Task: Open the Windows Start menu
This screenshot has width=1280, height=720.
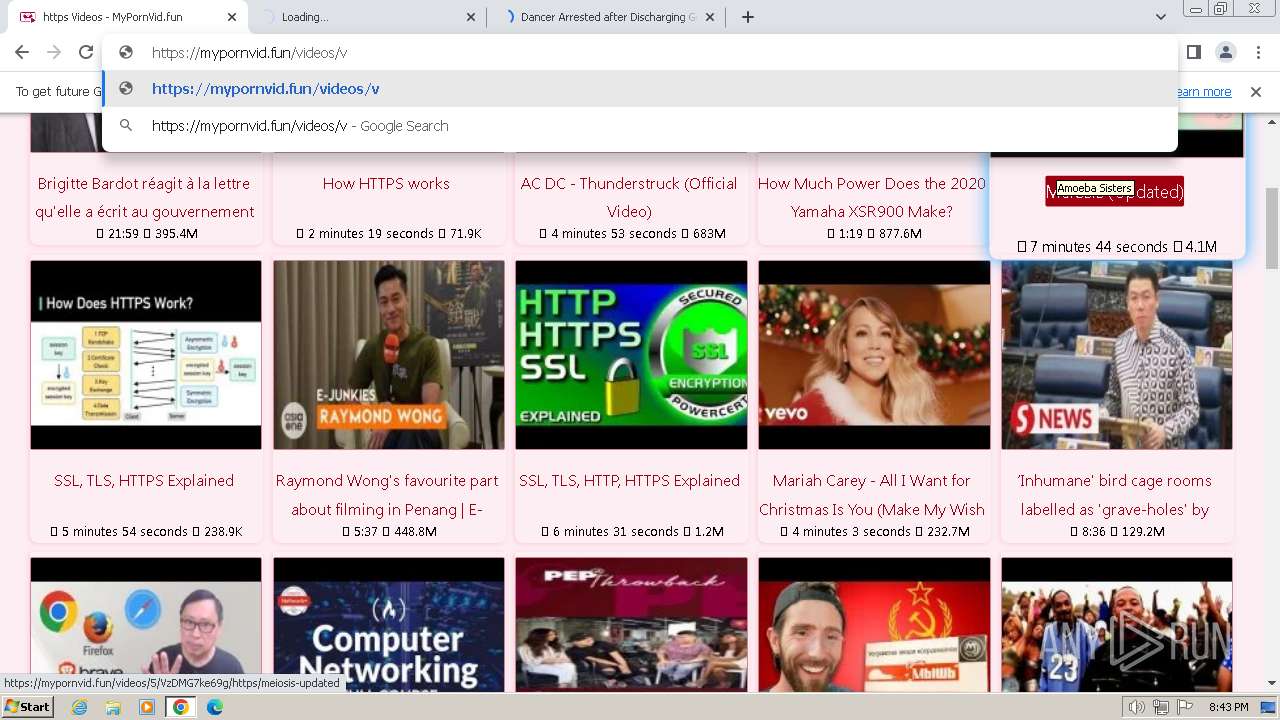Action: point(27,707)
